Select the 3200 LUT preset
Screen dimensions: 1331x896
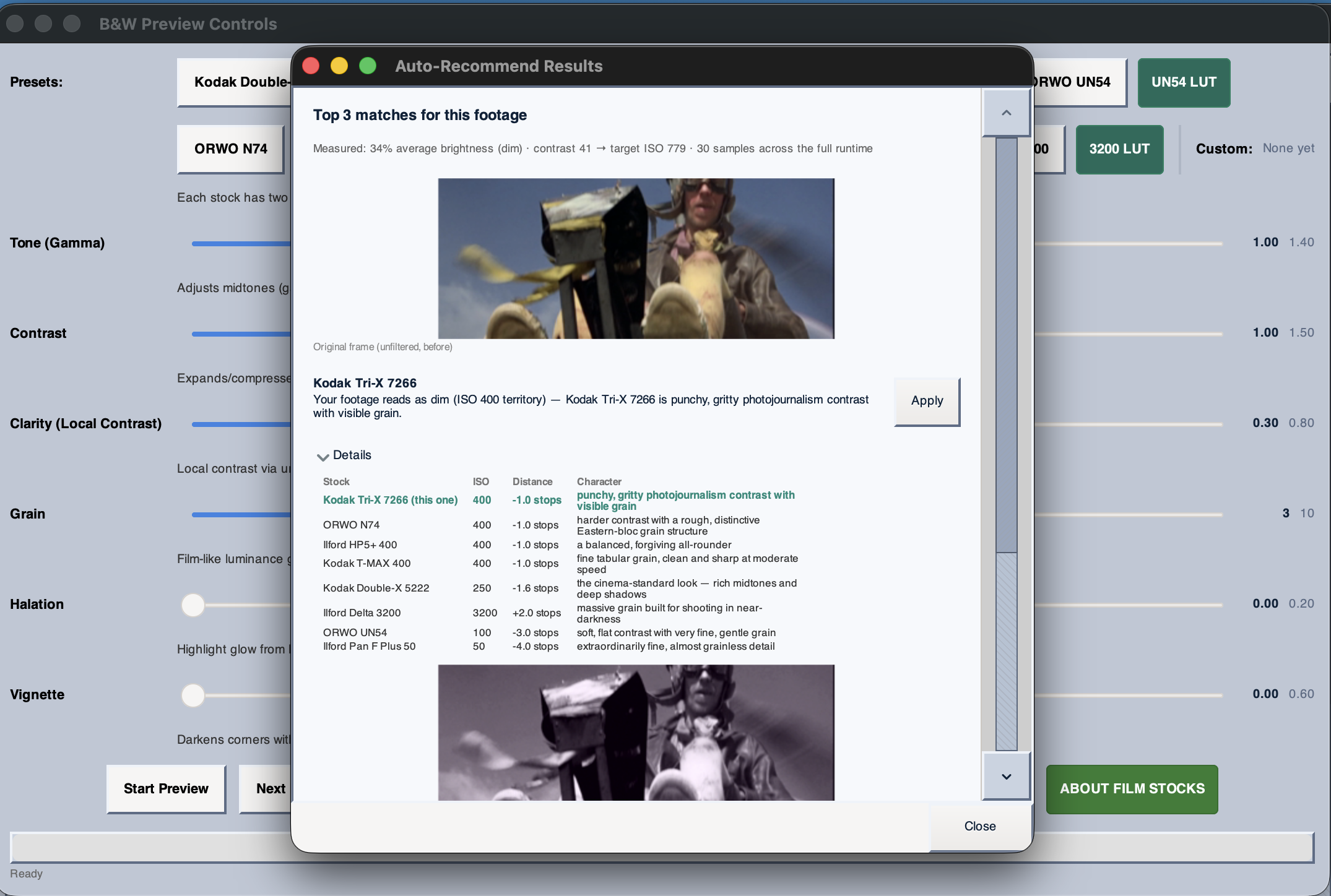click(1119, 149)
